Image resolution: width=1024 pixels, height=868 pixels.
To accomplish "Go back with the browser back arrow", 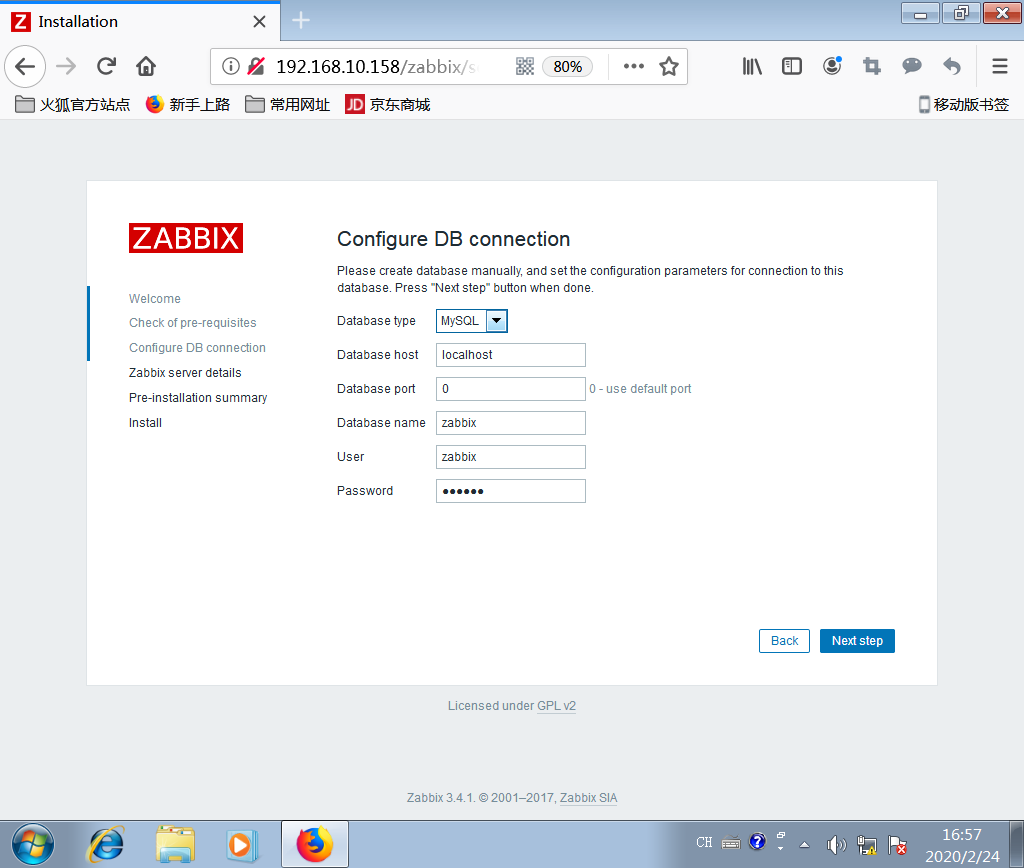I will [25, 66].
